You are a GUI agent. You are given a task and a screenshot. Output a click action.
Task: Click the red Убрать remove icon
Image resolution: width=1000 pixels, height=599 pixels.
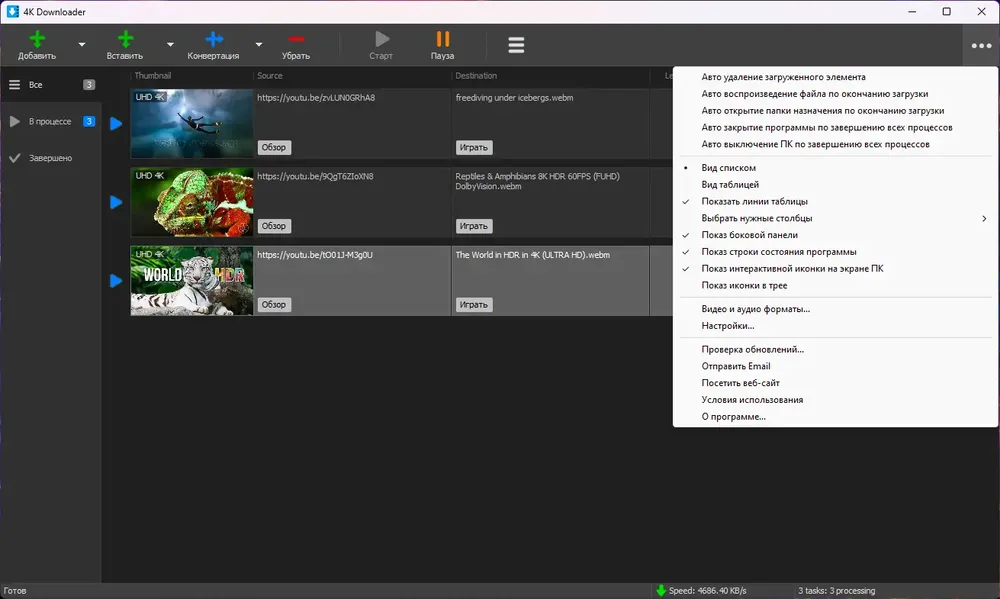click(x=297, y=40)
